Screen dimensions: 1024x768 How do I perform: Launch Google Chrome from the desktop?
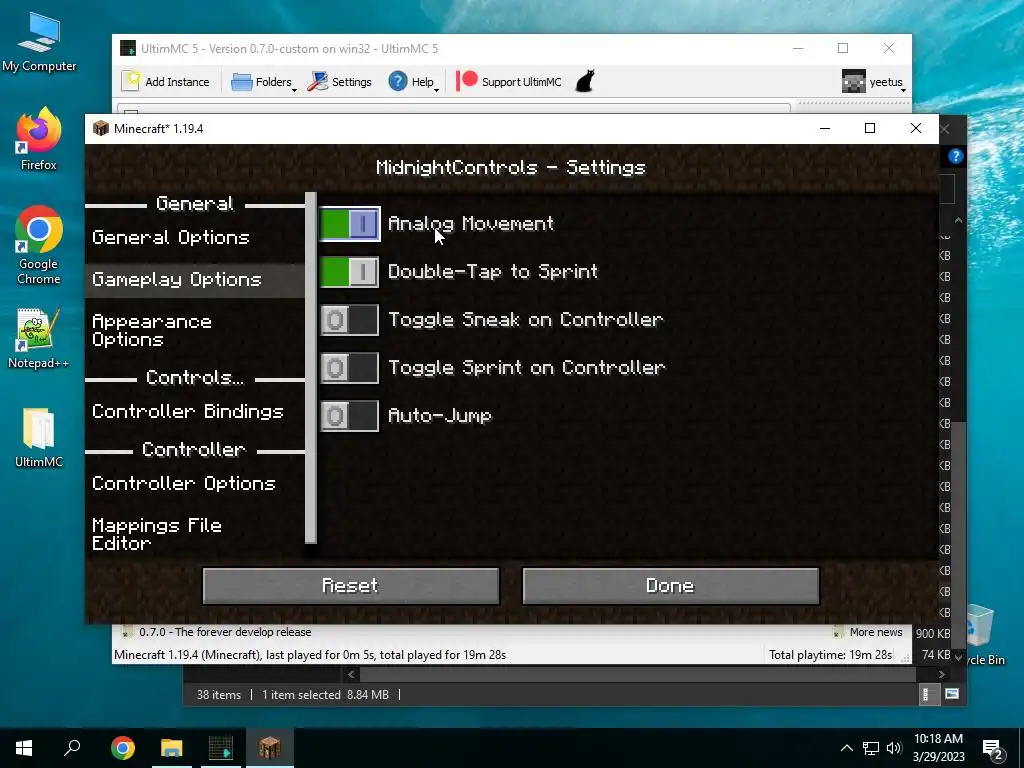pyautogui.click(x=39, y=245)
